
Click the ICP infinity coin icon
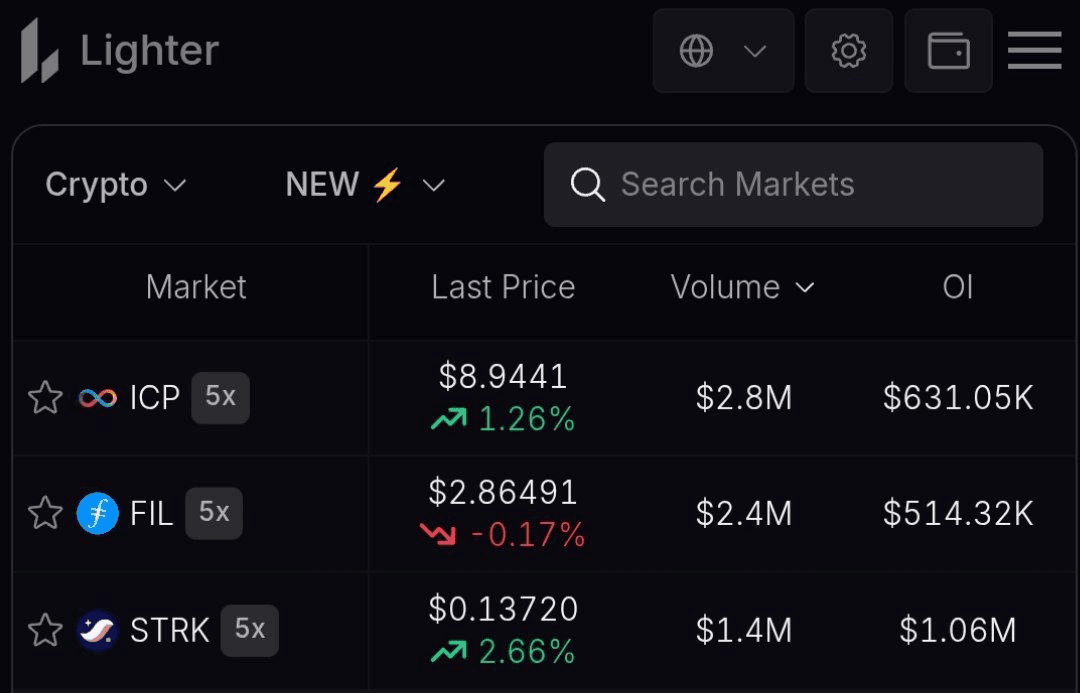tap(97, 399)
